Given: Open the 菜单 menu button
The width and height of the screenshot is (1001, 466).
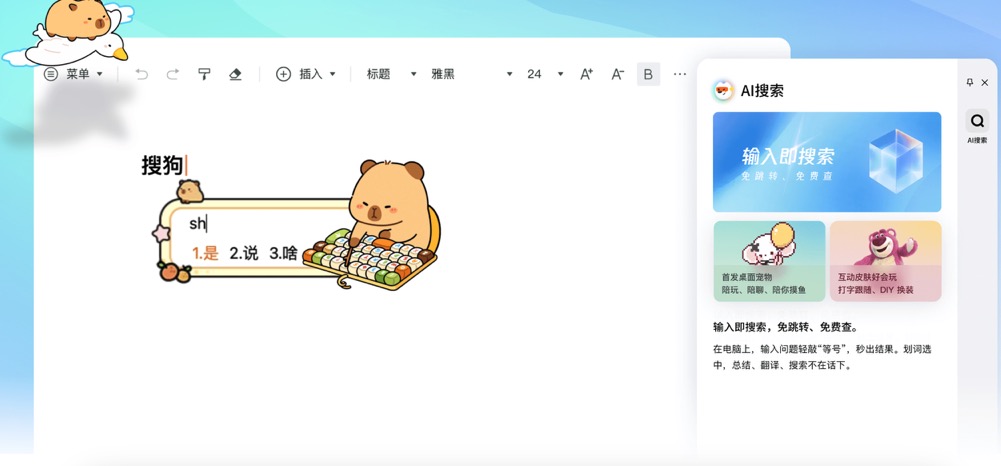Looking at the screenshot, I should coord(73,74).
